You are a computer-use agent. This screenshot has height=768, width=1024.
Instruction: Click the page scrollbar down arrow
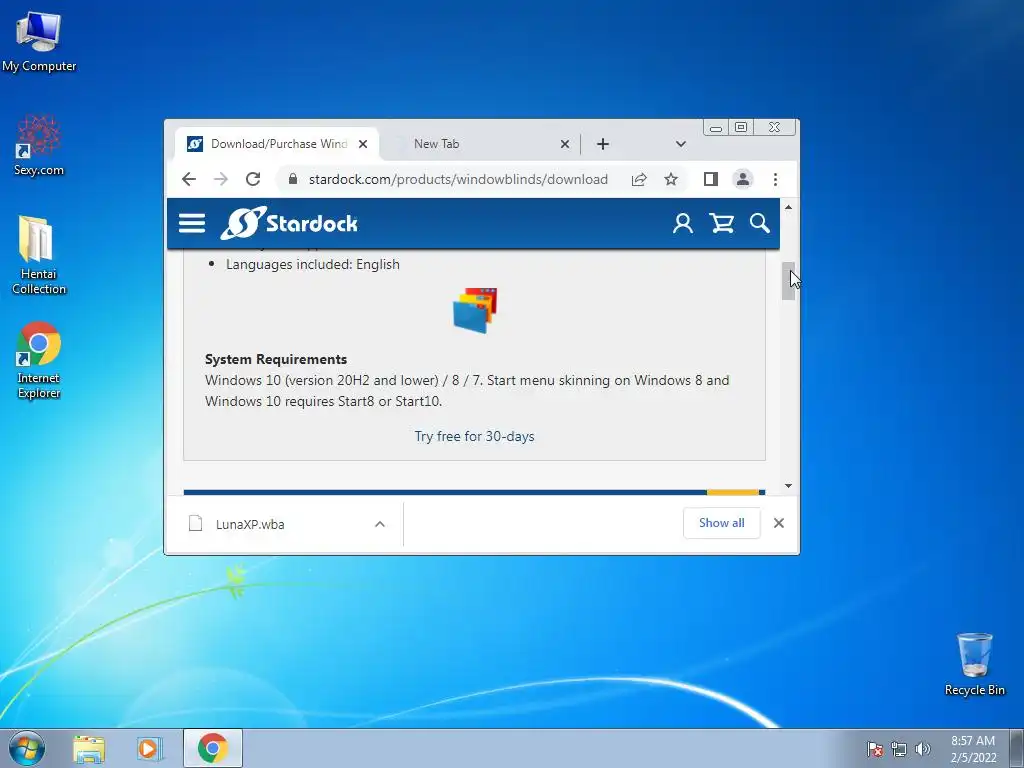(x=788, y=486)
